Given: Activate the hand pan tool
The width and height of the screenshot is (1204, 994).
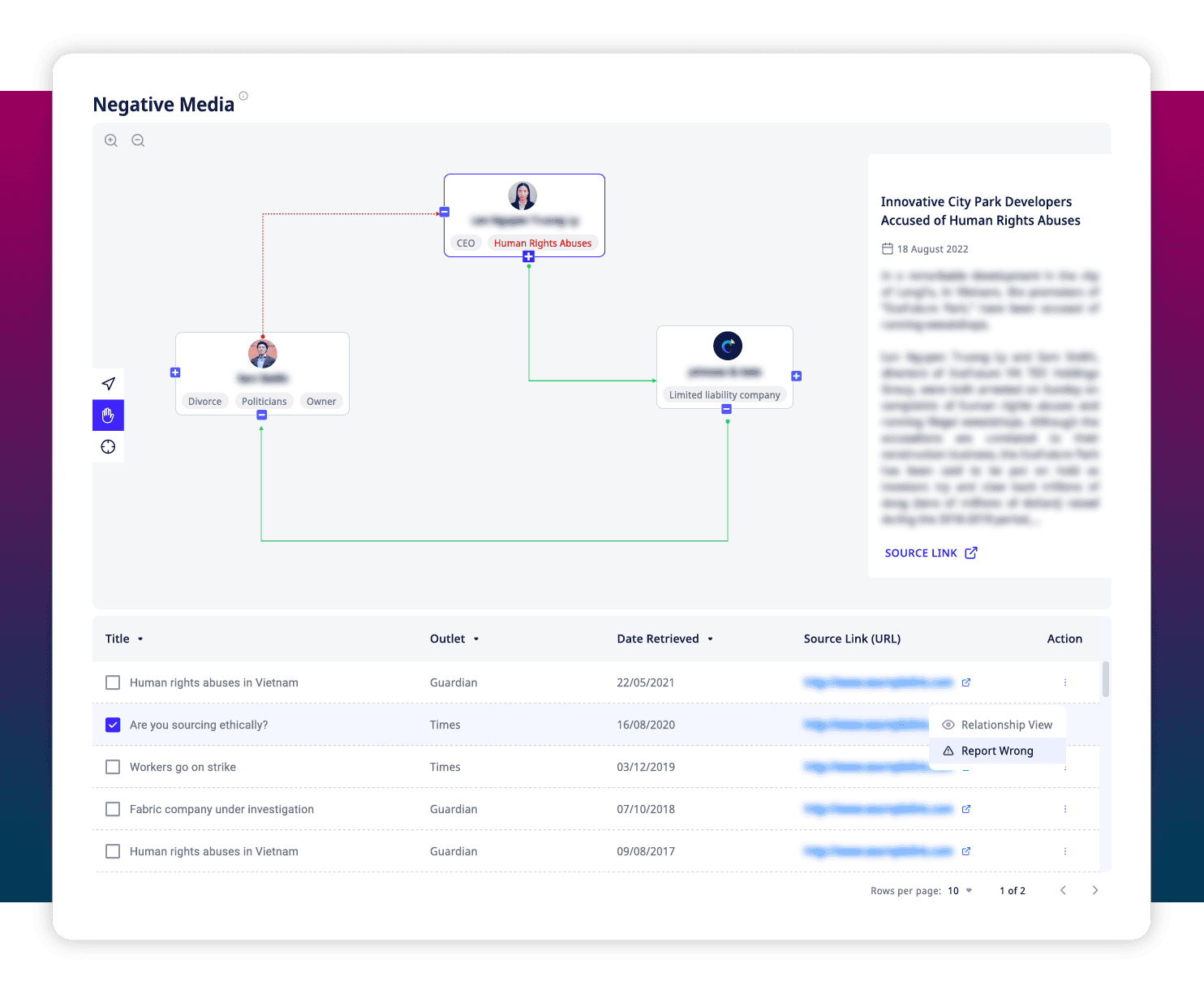Looking at the screenshot, I should click(x=108, y=415).
